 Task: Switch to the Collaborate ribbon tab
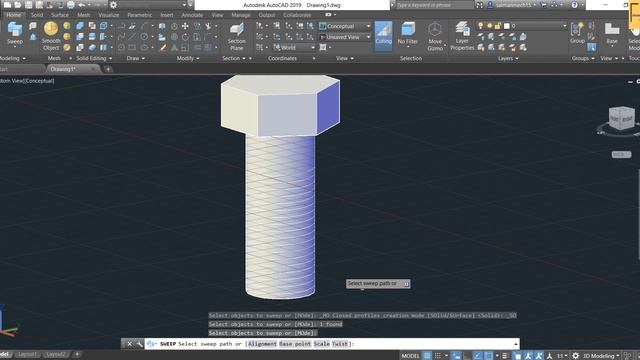tap(297, 15)
